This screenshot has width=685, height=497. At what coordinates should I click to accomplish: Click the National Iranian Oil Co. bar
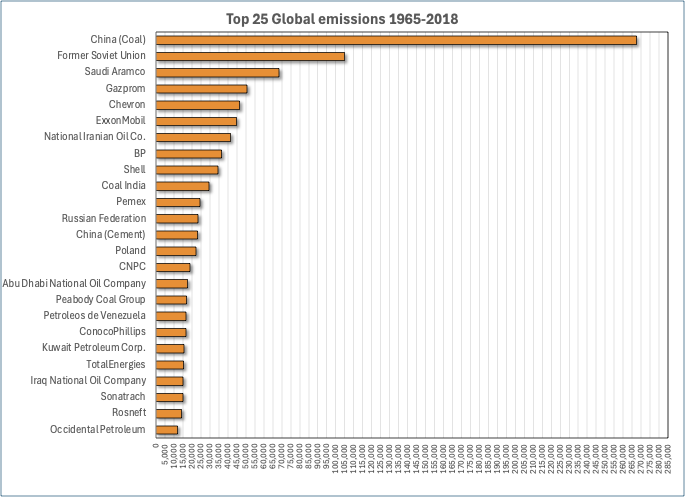pos(193,137)
